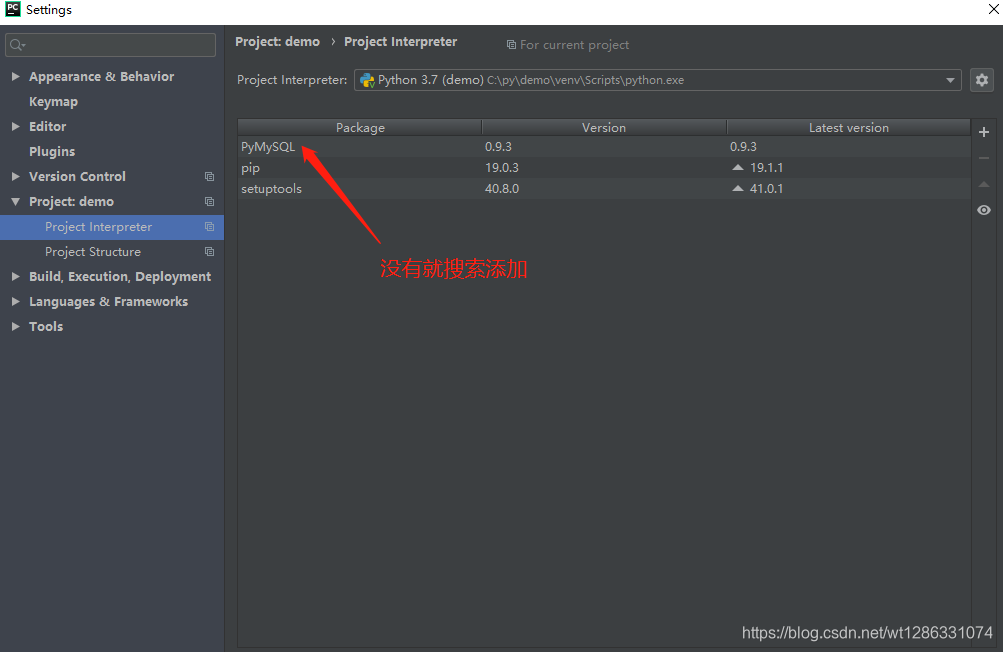1003x652 pixels.
Task: Select Build, Execution, Deployment label
Action: tap(120, 276)
